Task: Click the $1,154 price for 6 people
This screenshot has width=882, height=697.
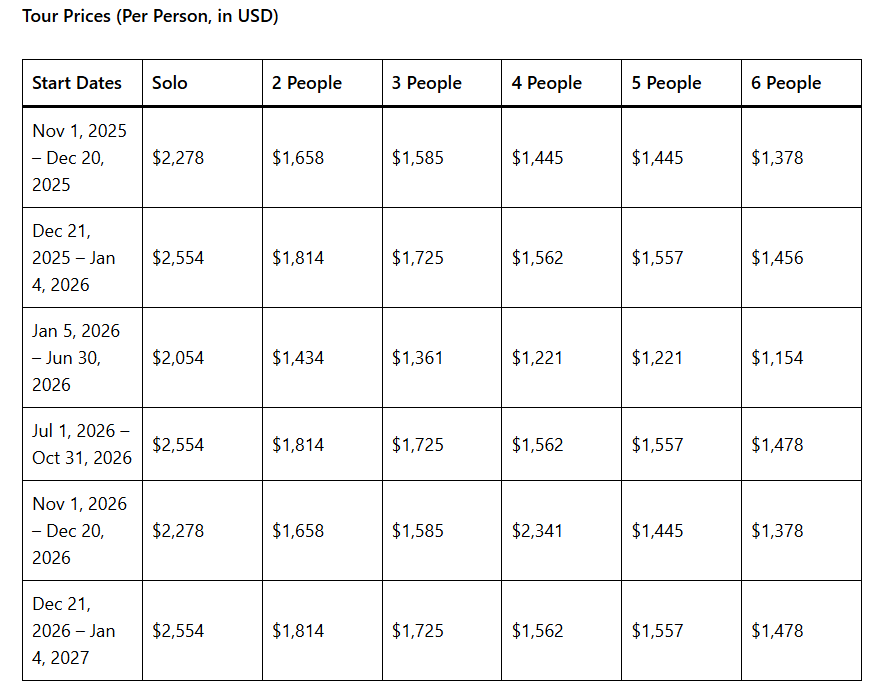Action: 777,358
